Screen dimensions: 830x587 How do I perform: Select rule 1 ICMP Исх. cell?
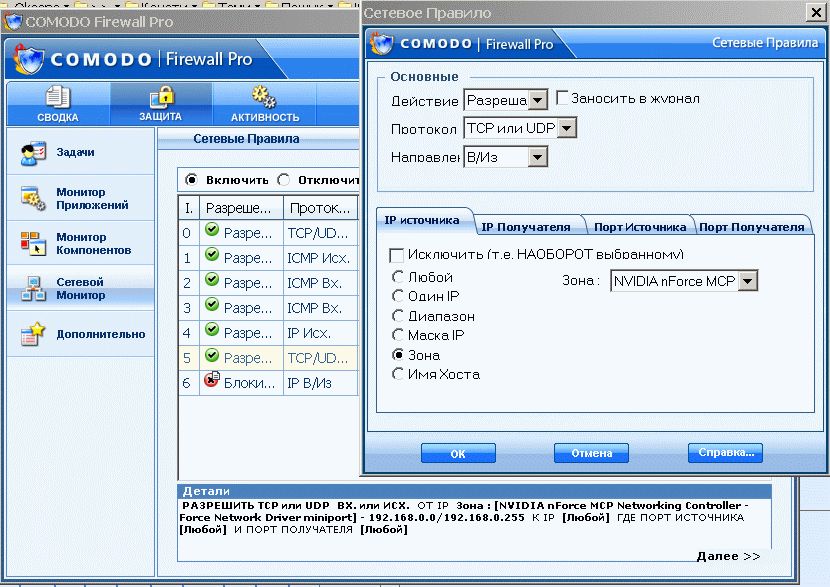click(x=321, y=258)
